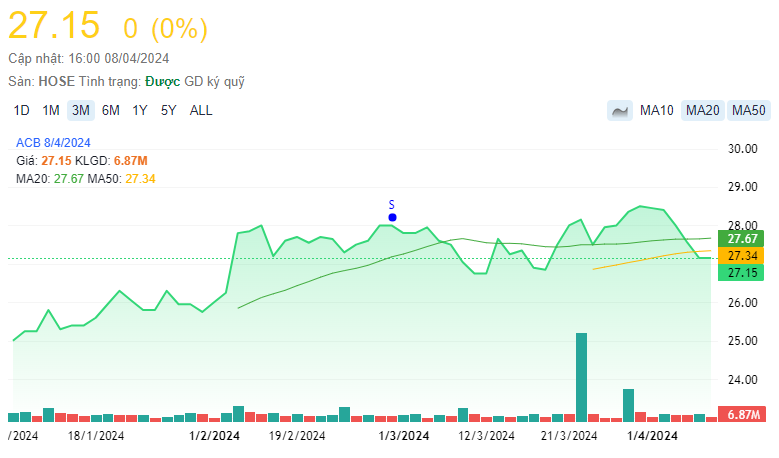Switch chart to 6M range

111,111
